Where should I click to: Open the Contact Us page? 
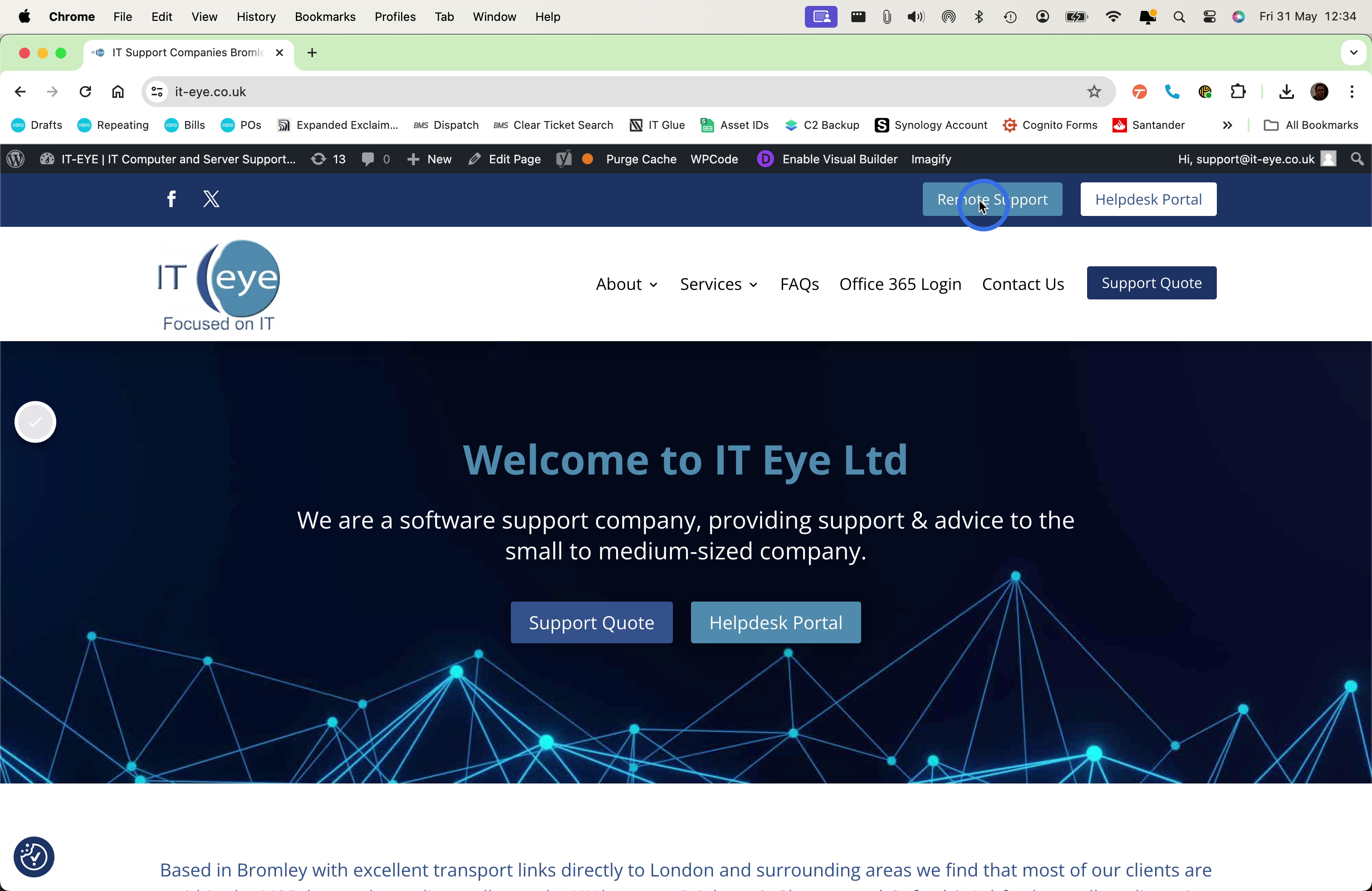[x=1023, y=284]
